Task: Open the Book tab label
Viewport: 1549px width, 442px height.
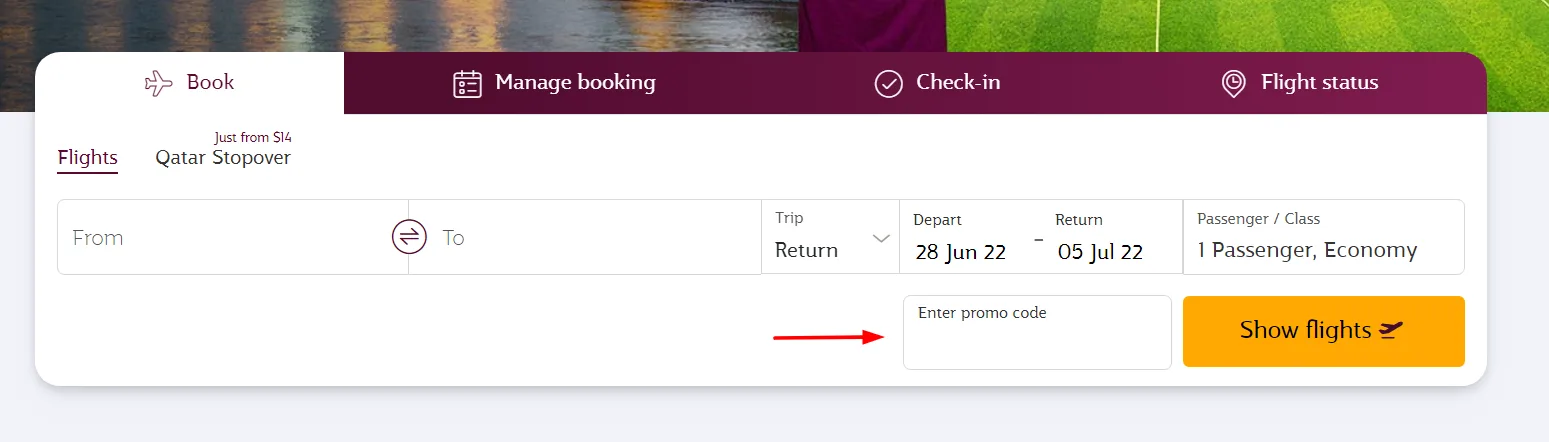Action: pos(210,82)
